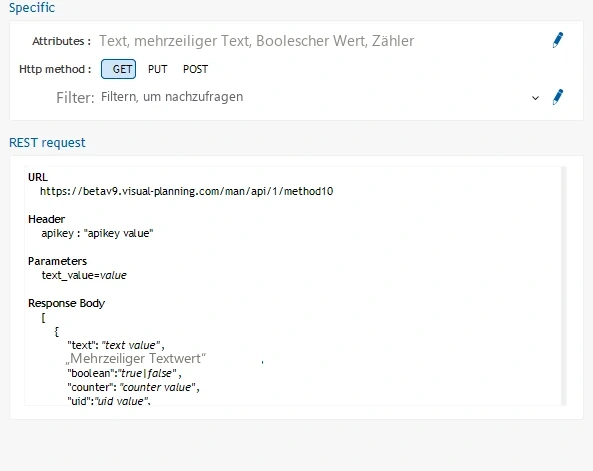Screen dimensions: 593x471
Task: Click the "counter" value response line
Action: [133, 387]
